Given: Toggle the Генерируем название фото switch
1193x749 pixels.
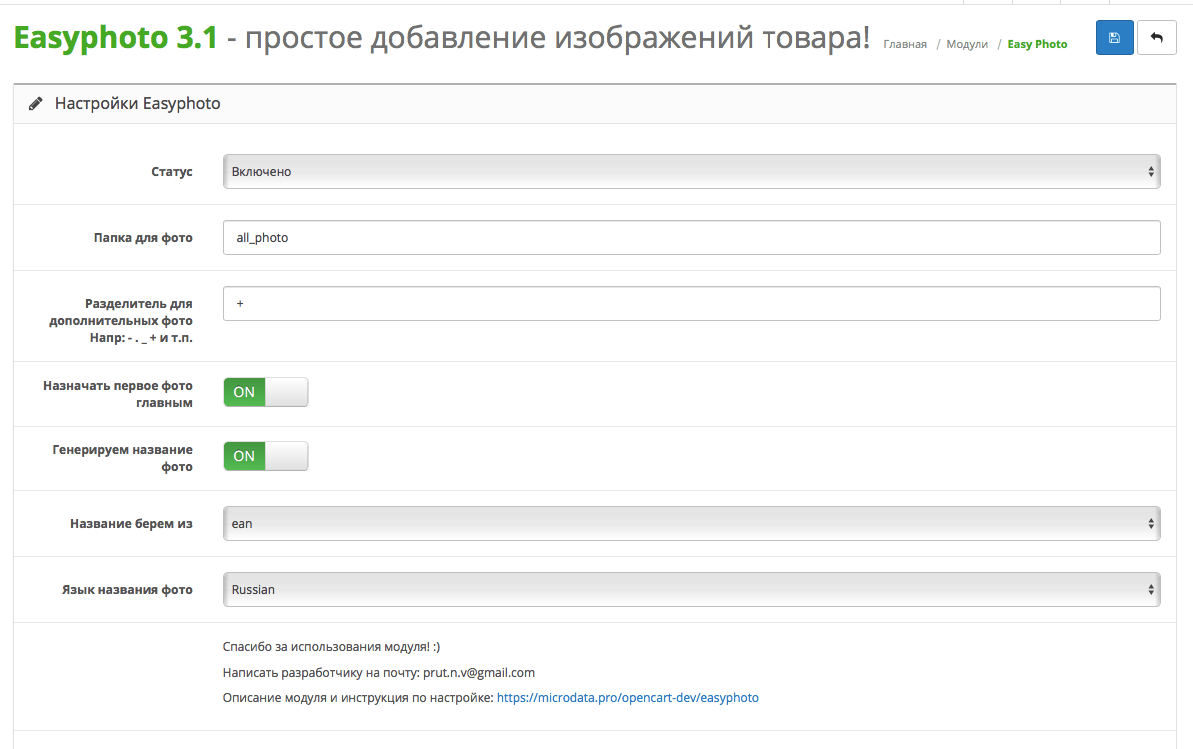Looking at the screenshot, I should (266, 456).
